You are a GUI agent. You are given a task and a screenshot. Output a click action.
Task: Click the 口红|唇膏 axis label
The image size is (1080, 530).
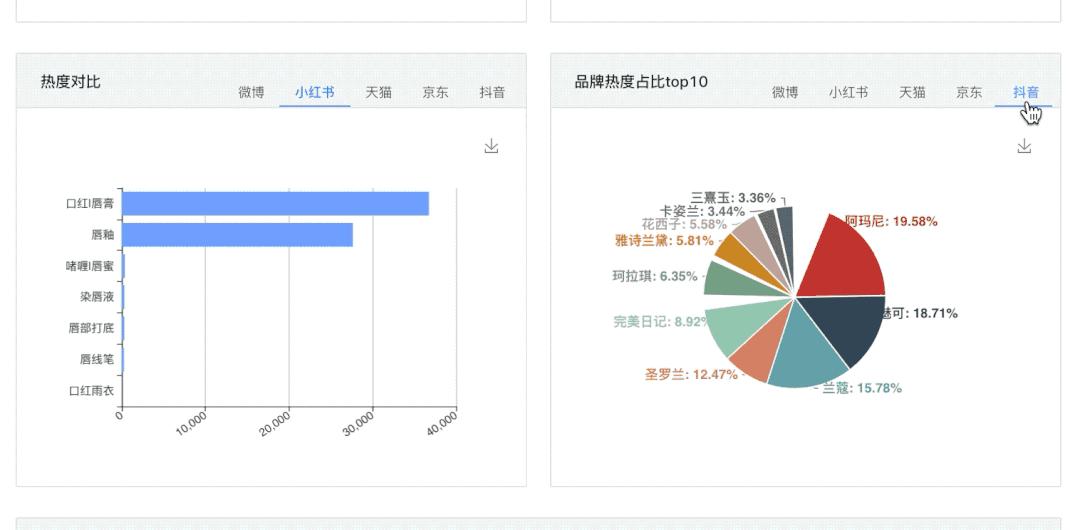click(90, 204)
